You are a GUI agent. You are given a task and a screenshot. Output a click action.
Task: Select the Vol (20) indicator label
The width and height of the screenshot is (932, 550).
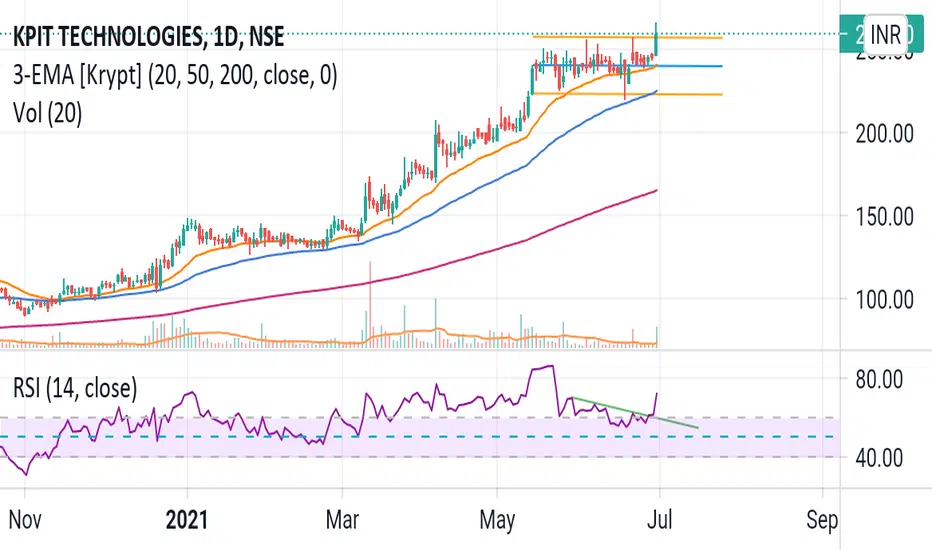click(48, 113)
